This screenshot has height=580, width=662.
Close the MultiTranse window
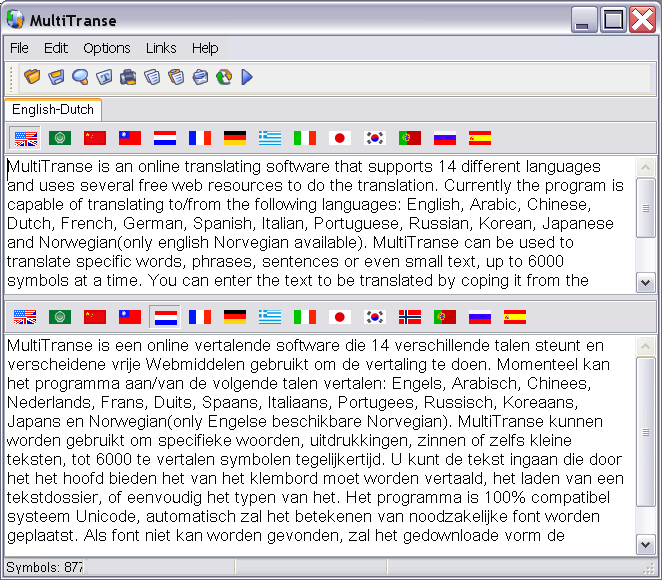click(642, 19)
